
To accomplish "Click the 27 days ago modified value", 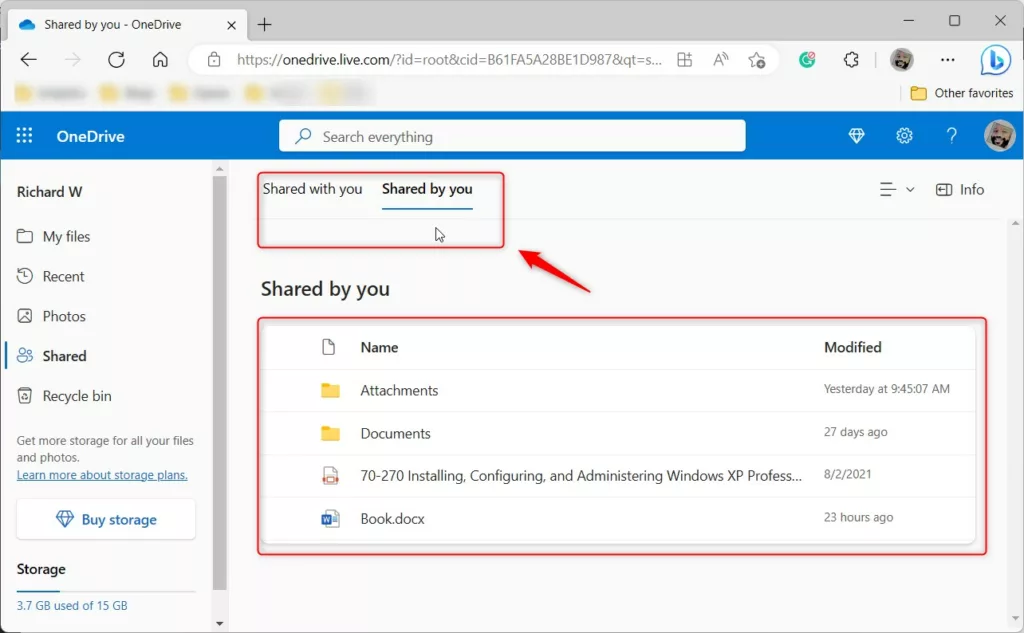I will click(856, 432).
